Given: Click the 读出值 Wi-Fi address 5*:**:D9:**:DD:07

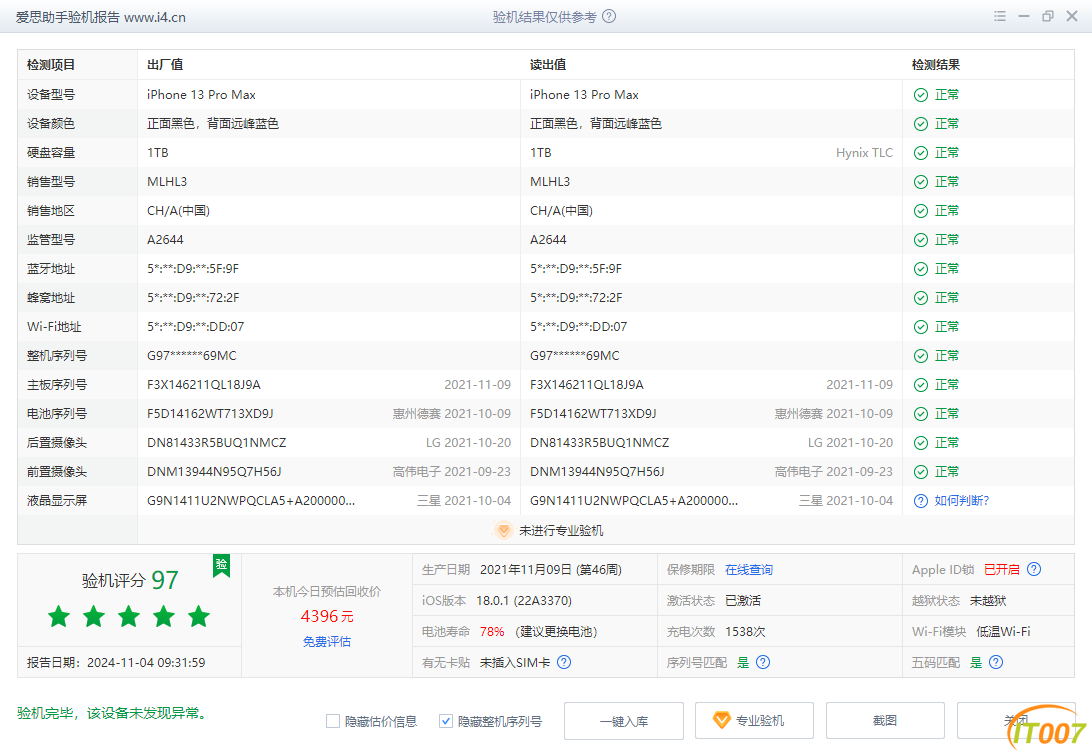Looking at the screenshot, I should point(579,326).
